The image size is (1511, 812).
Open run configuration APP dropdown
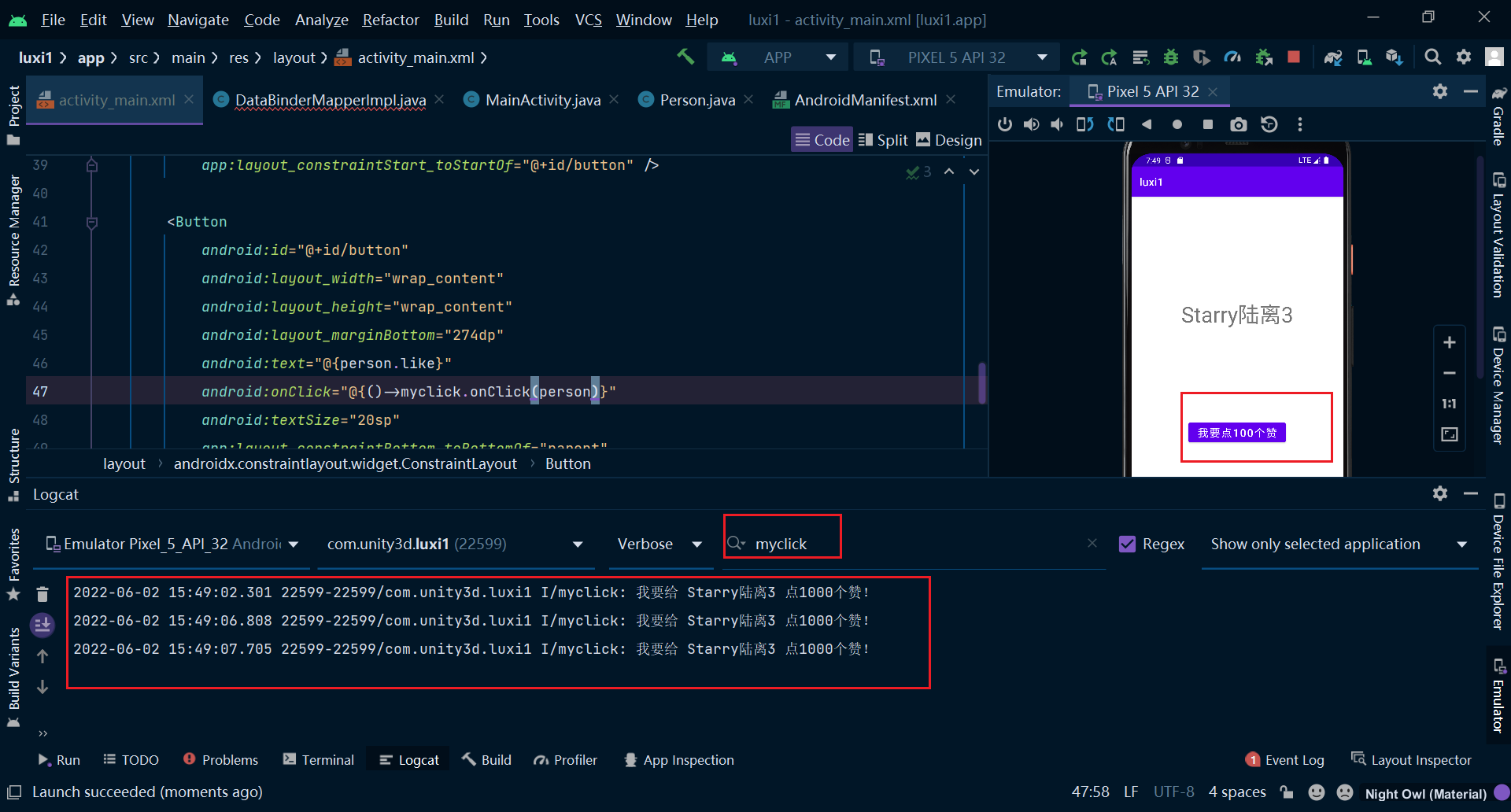point(778,57)
